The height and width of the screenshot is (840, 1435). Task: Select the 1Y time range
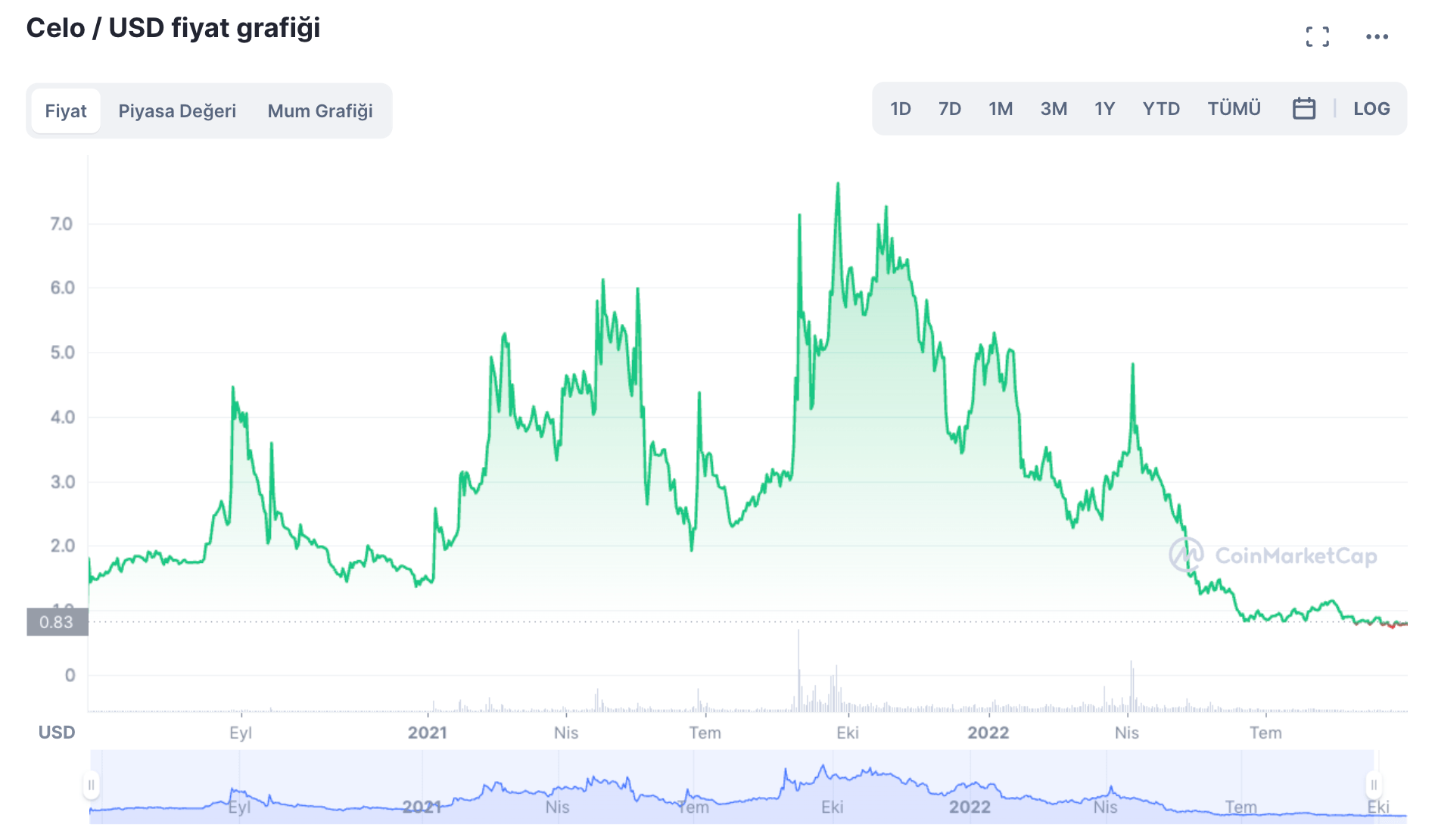pyautogui.click(x=1105, y=109)
